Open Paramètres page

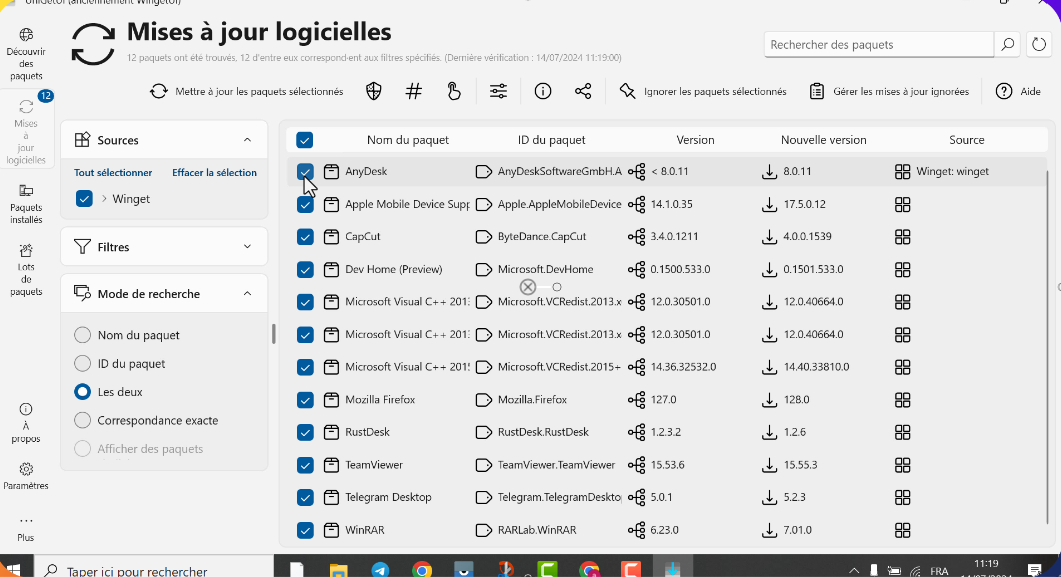point(26,476)
